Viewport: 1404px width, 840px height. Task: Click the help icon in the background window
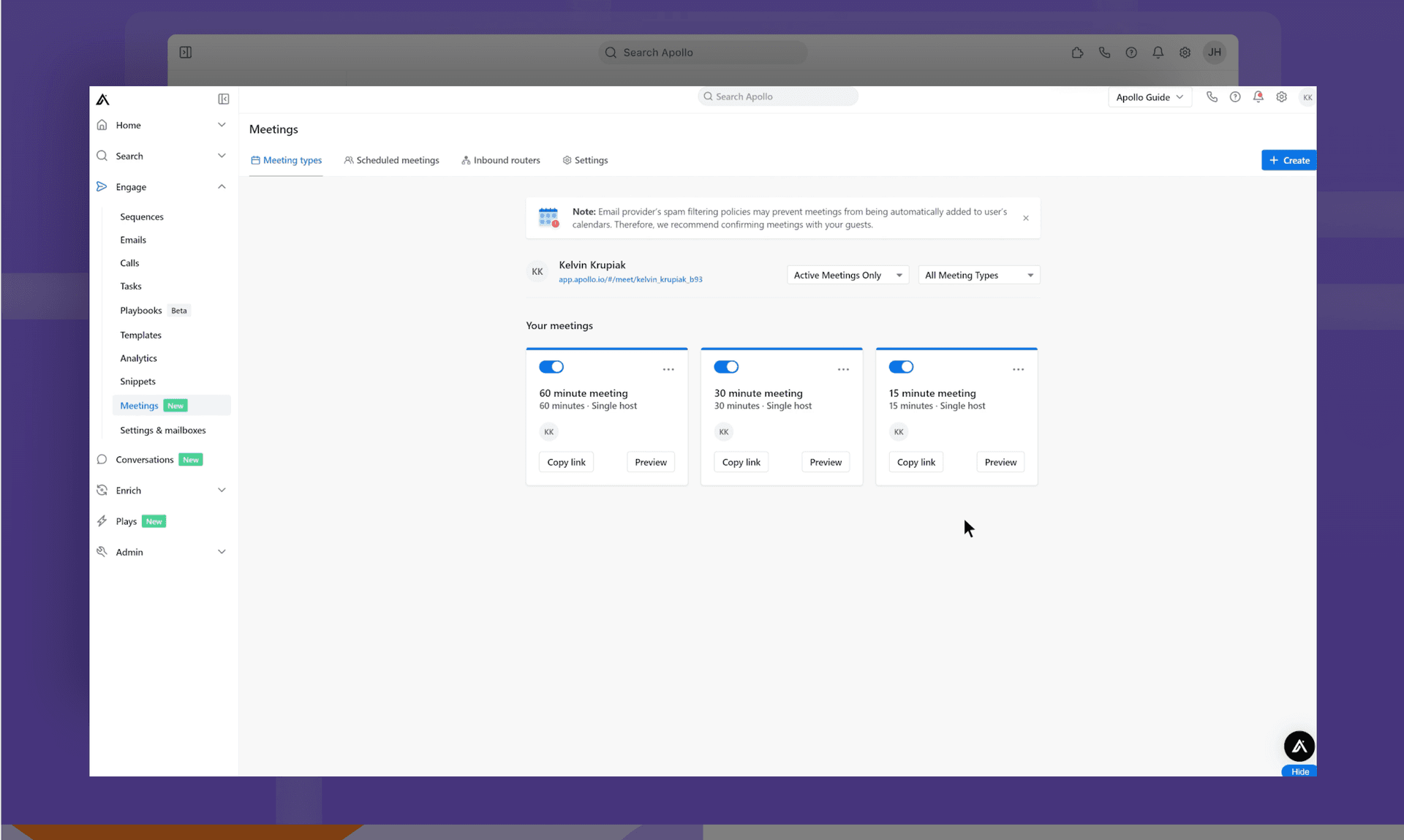click(1131, 52)
